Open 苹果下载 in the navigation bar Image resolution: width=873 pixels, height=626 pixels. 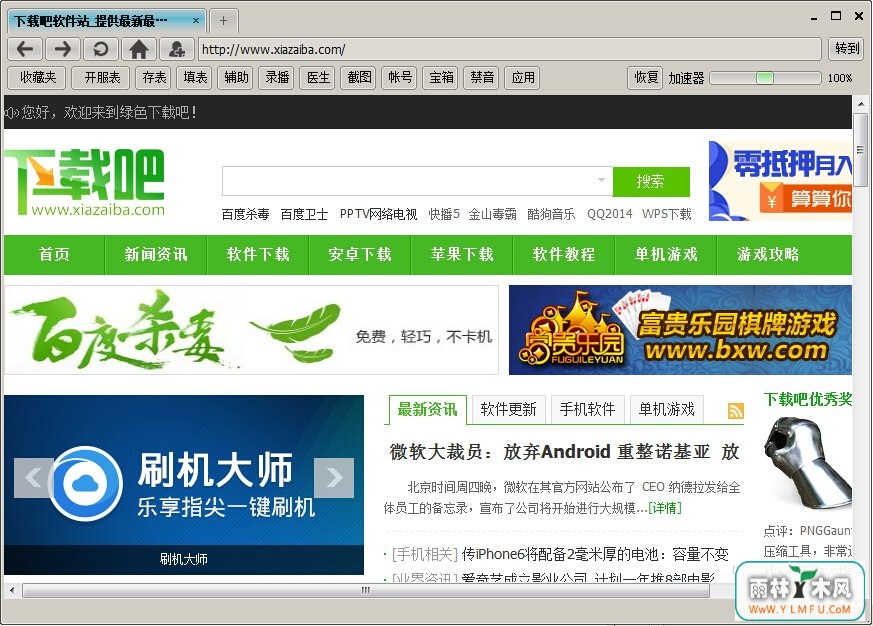462,255
